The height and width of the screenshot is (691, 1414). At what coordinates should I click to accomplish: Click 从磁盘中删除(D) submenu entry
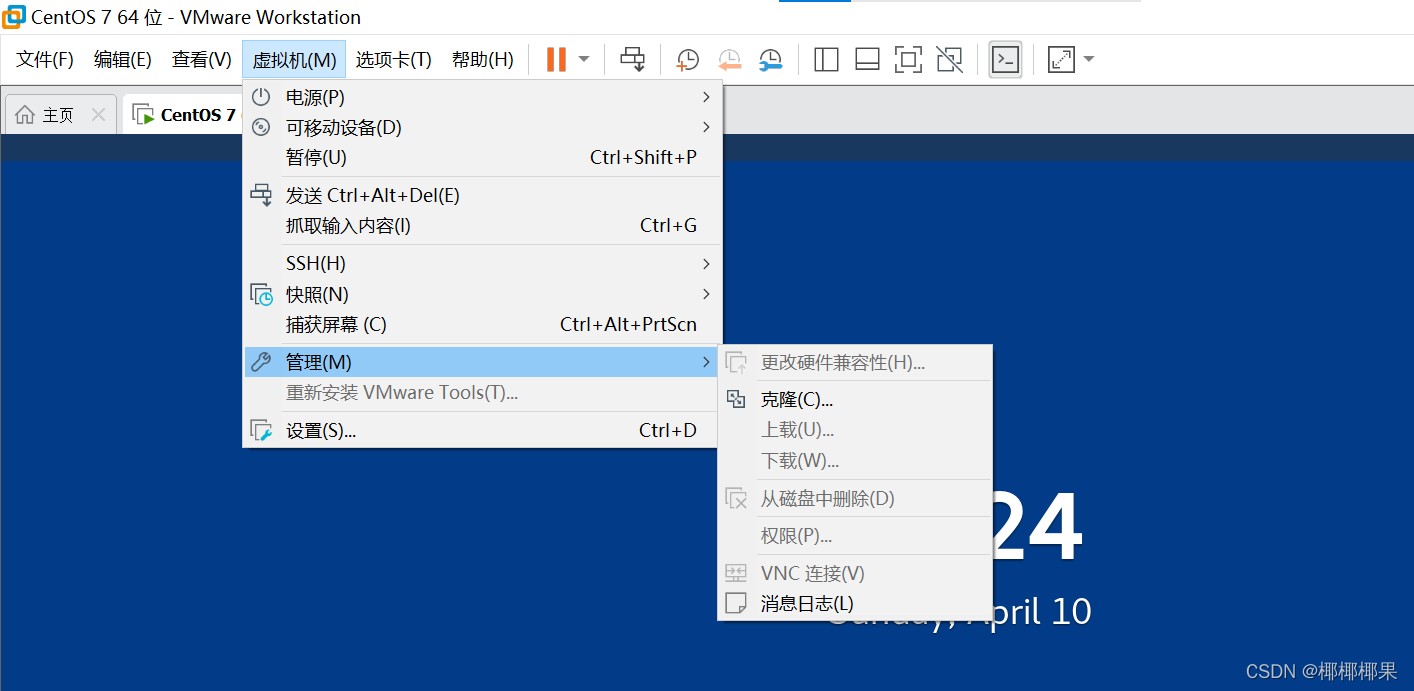coord(855,498)
